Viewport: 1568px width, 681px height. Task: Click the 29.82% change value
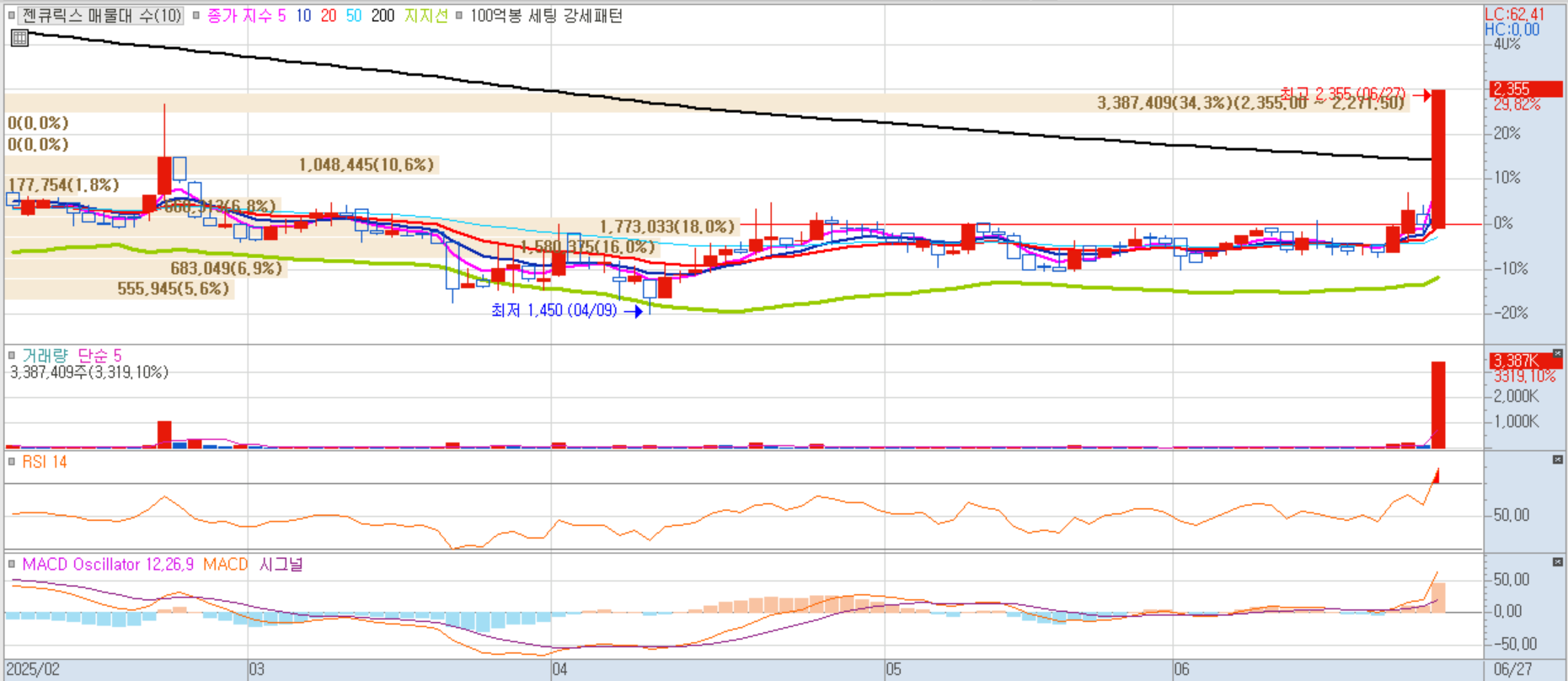pos(1517,105)
